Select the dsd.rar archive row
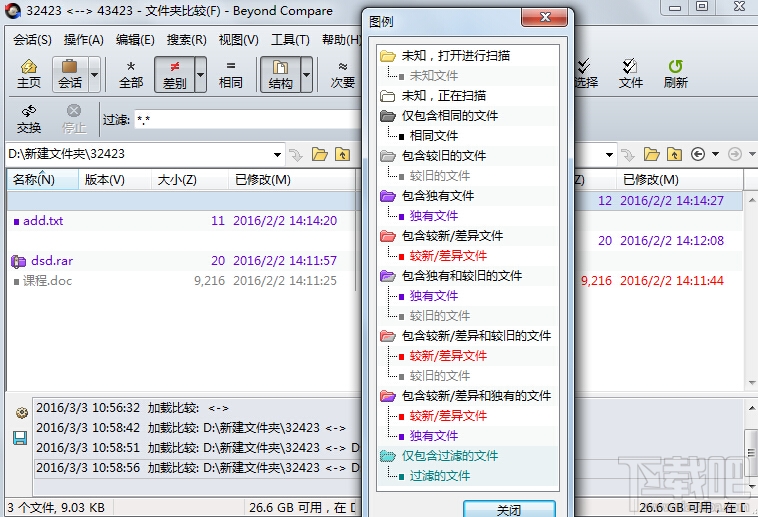The width and height of the screenshot is (758, 517). pos(181,261)
